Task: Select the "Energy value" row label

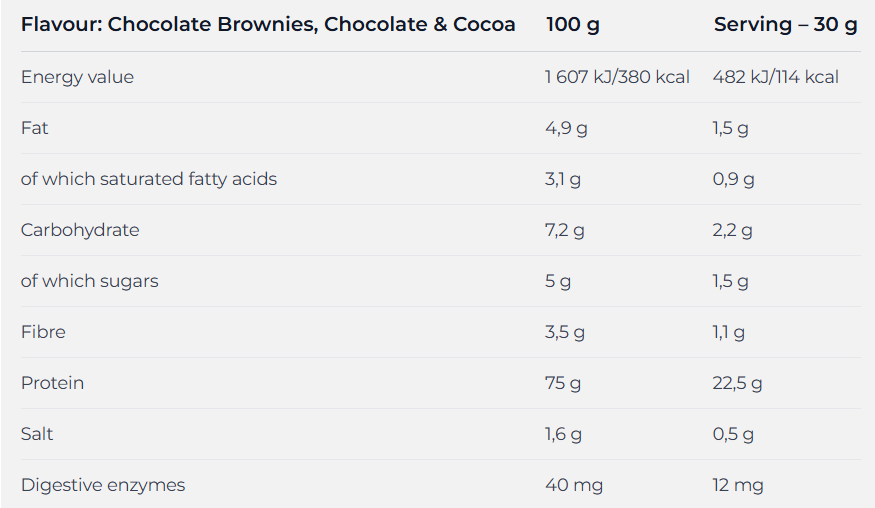Action: 77,77
